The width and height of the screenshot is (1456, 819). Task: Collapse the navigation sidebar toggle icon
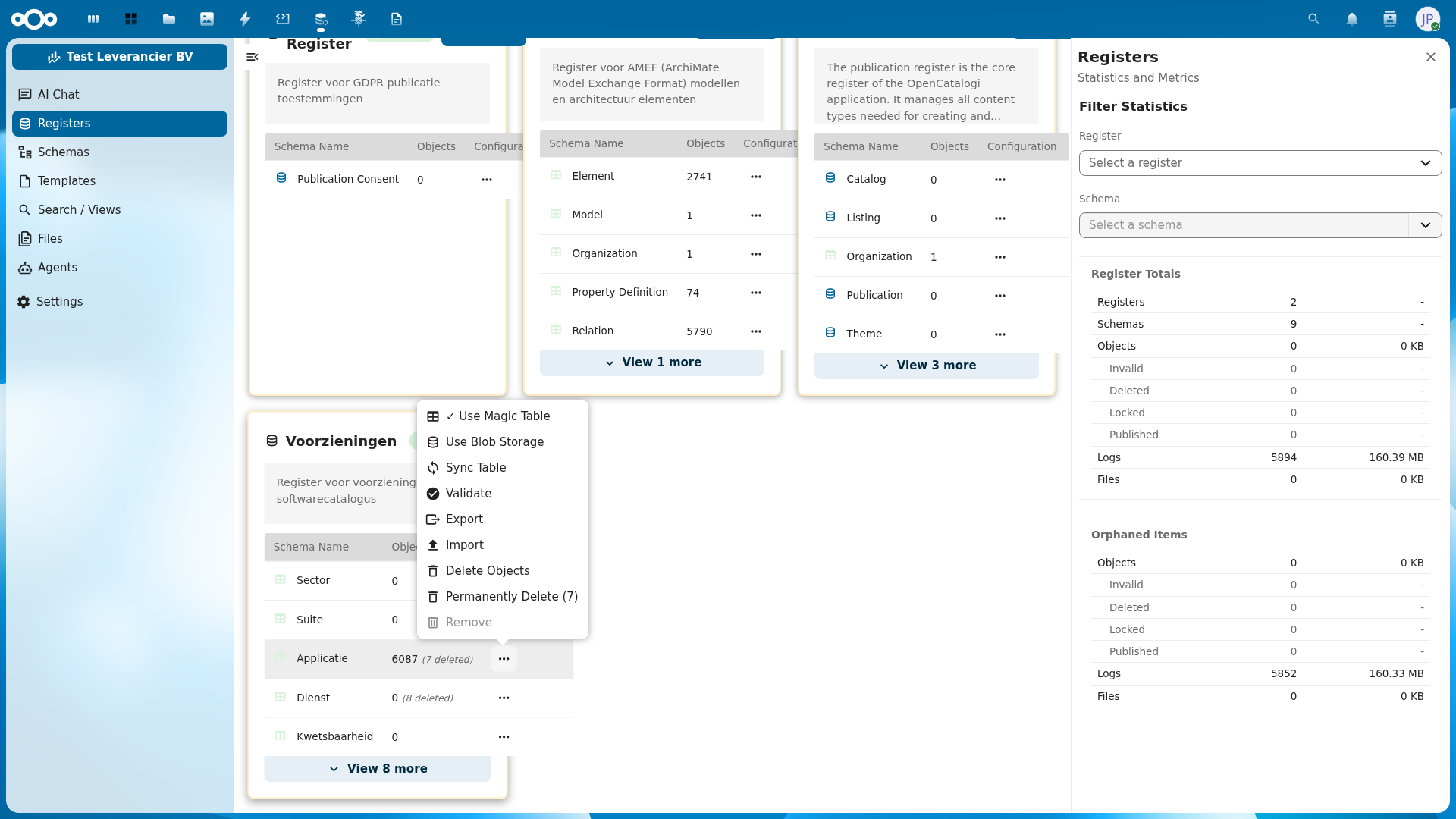[x=253, y=57]
